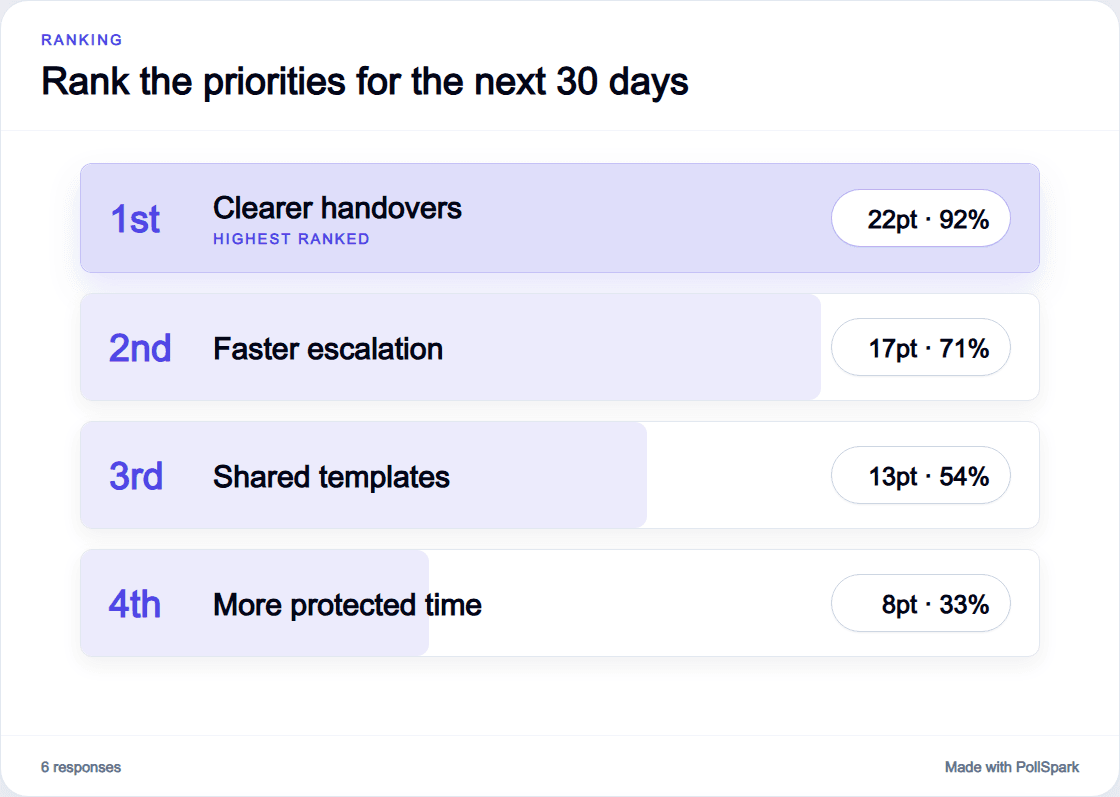Click the RANKING category label
This screenshot has height=797, width=1120.
pos(81,40)
